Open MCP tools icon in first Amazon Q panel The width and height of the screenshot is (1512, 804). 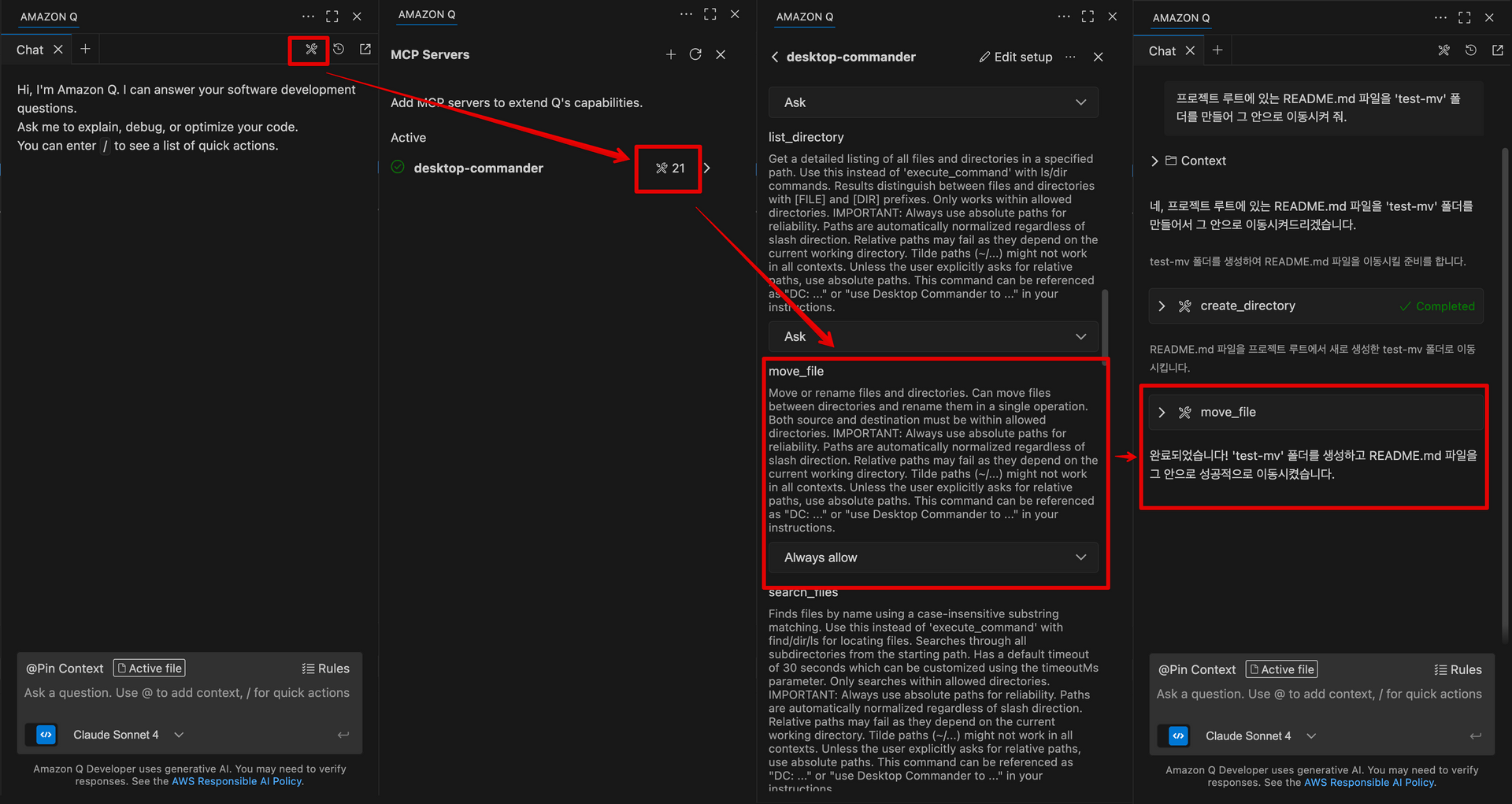pos(311,49)
